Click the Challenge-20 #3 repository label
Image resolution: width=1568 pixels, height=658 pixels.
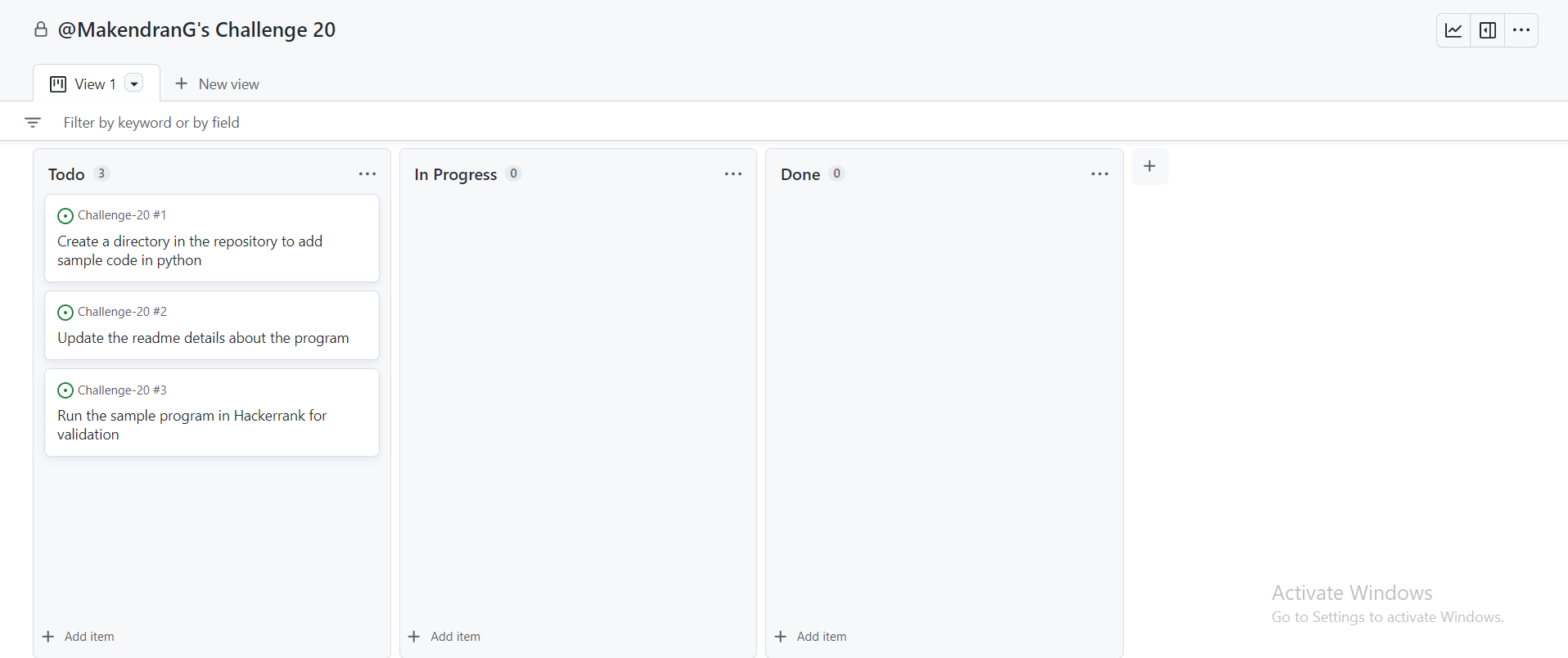pos(122,390)
